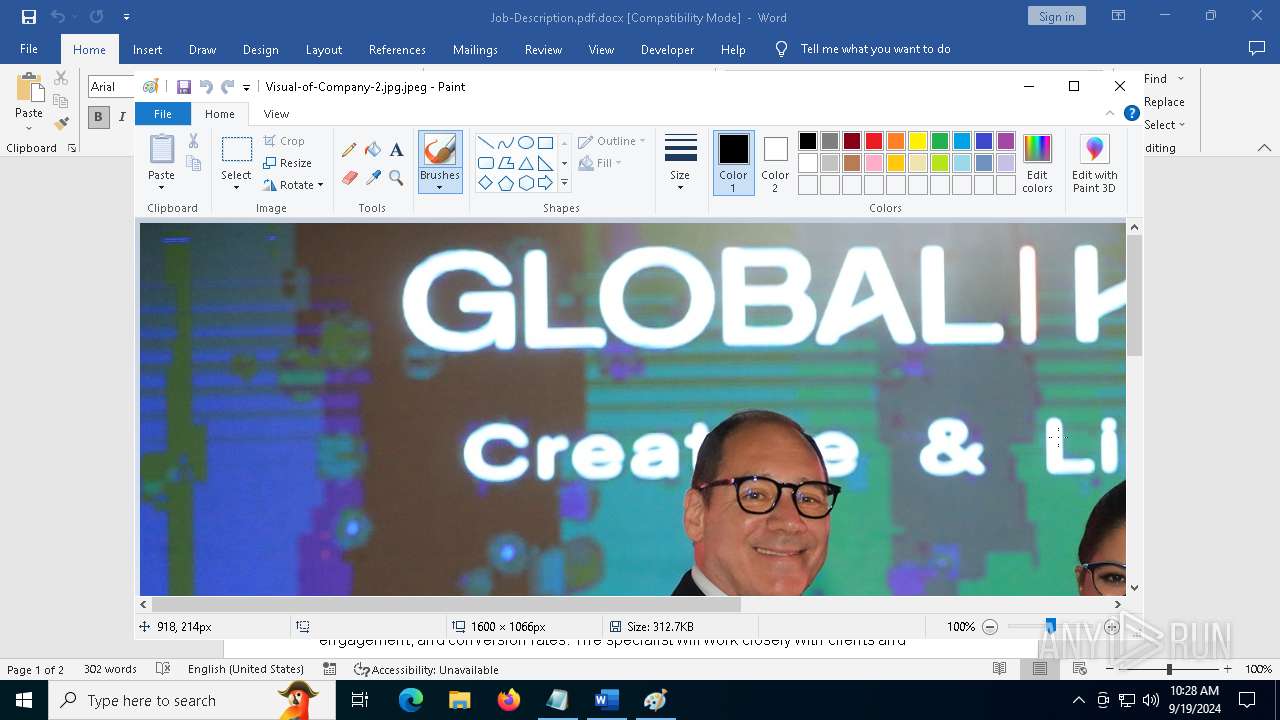Image resolution: width=1280 pixels, height=720 pixels.
Task: Switch to Paint View tab
Action: 276,114
